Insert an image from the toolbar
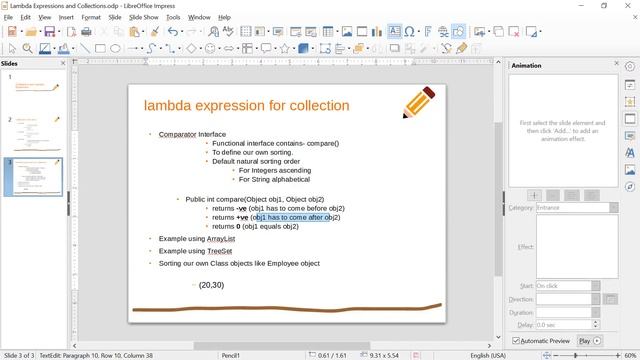This screenshot has width=640, height=360. pyautogui.click(x=347, y=31)
